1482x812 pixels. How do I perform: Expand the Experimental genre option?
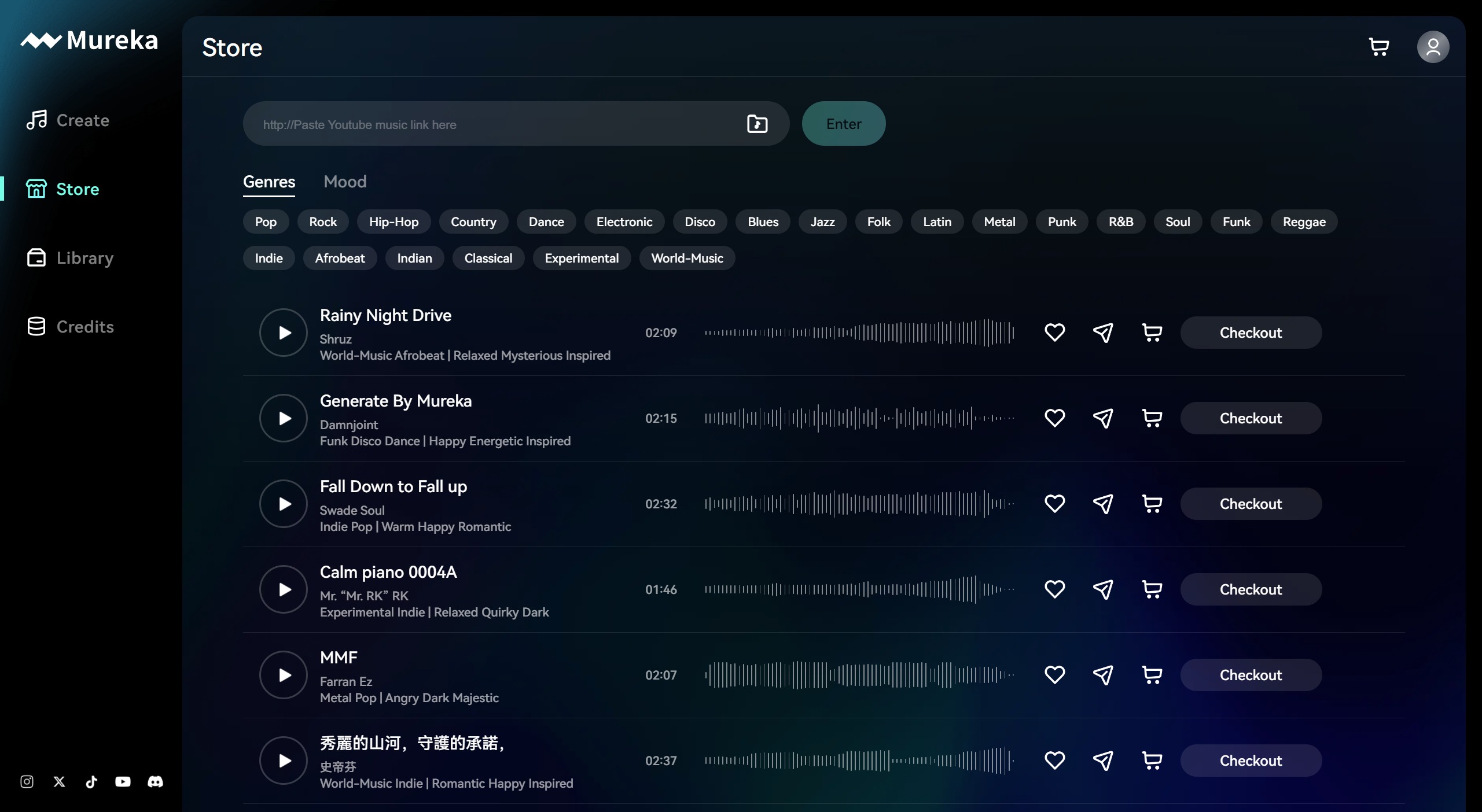[x=581, y=258]
